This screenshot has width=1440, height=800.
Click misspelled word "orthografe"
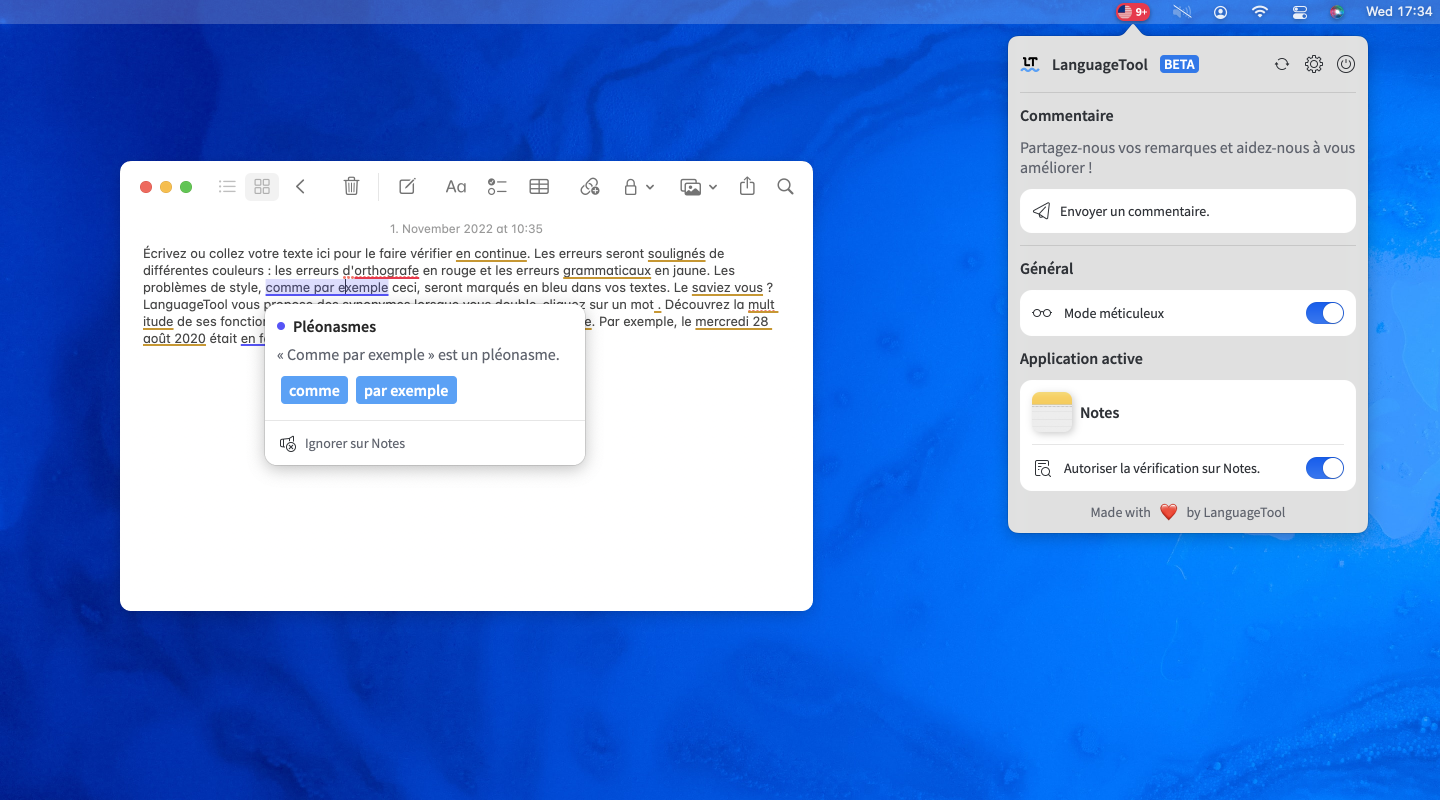pos(386,271)
